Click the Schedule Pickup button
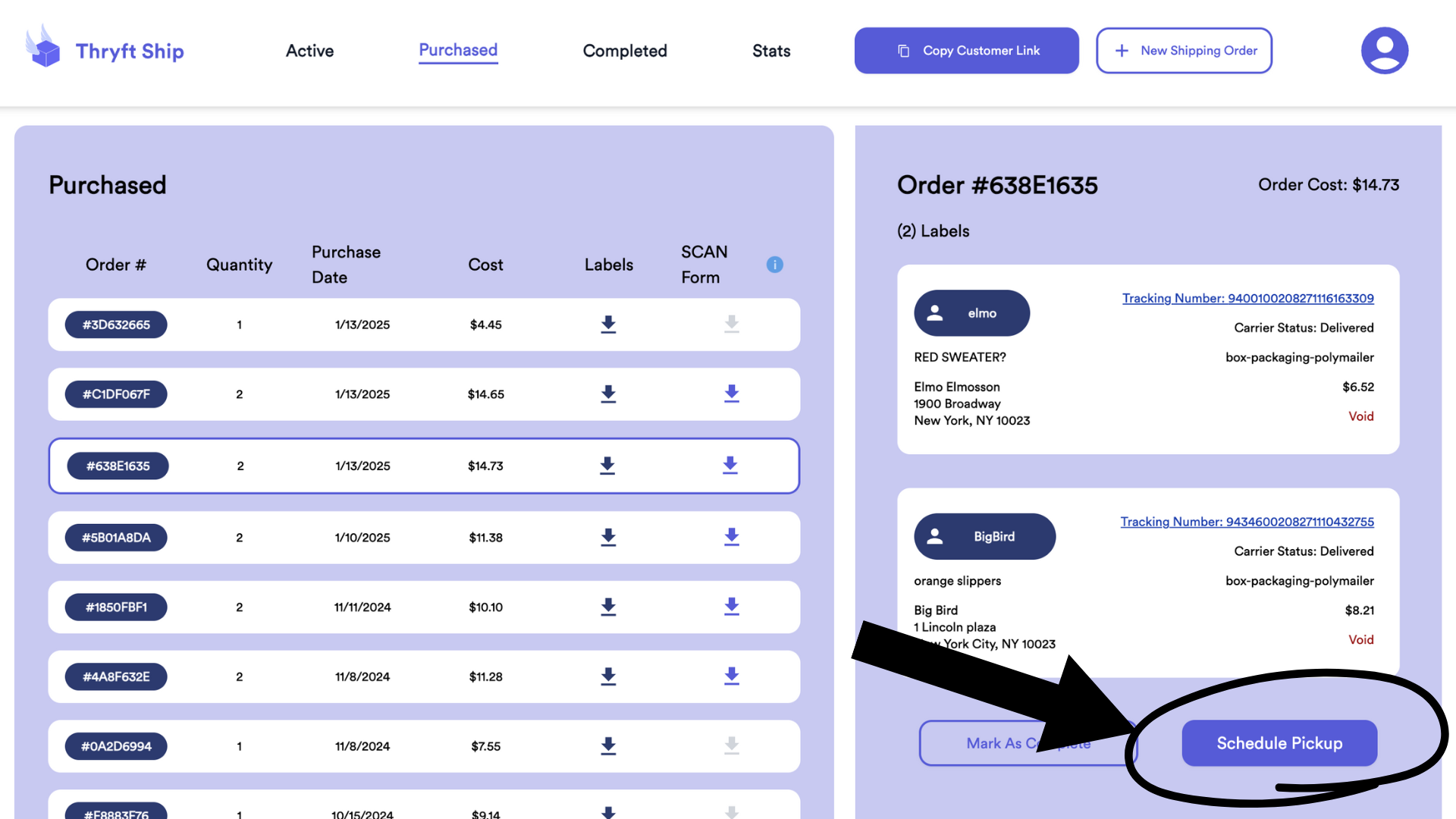The image size is (1456, 819). [x=1279, y=743]
